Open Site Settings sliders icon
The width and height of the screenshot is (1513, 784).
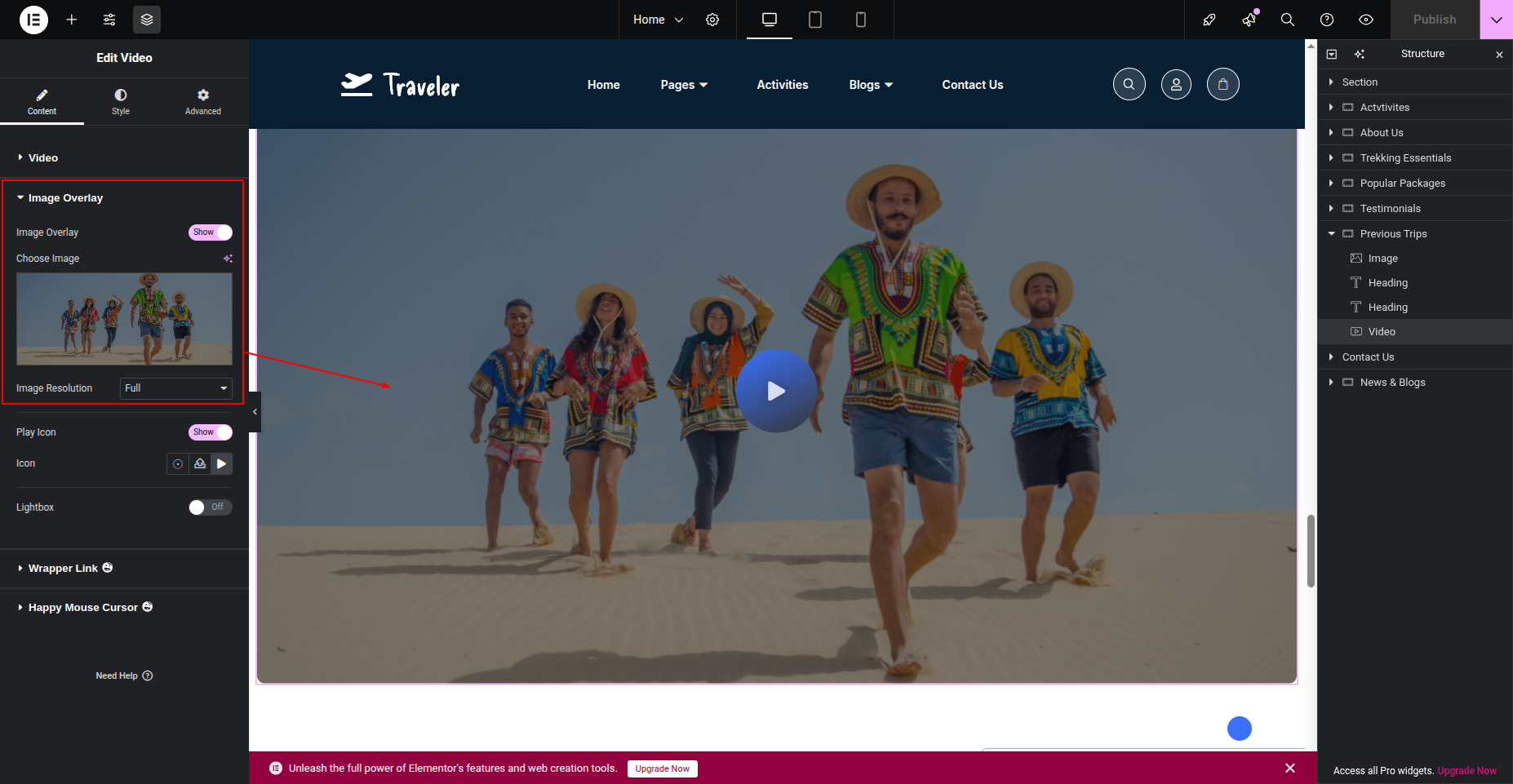point(109,20)
